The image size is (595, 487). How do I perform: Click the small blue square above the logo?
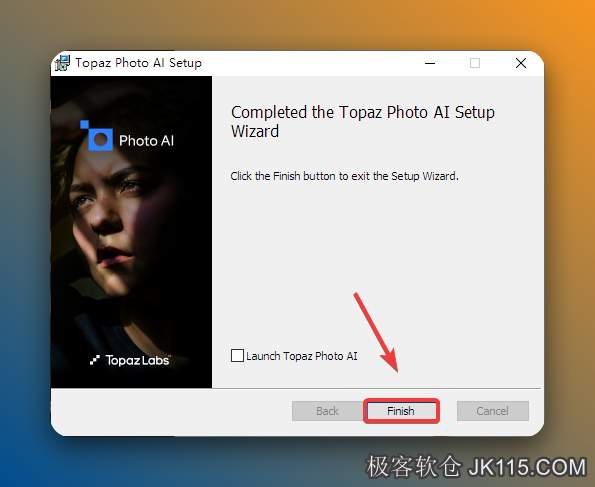coord(84,124)
